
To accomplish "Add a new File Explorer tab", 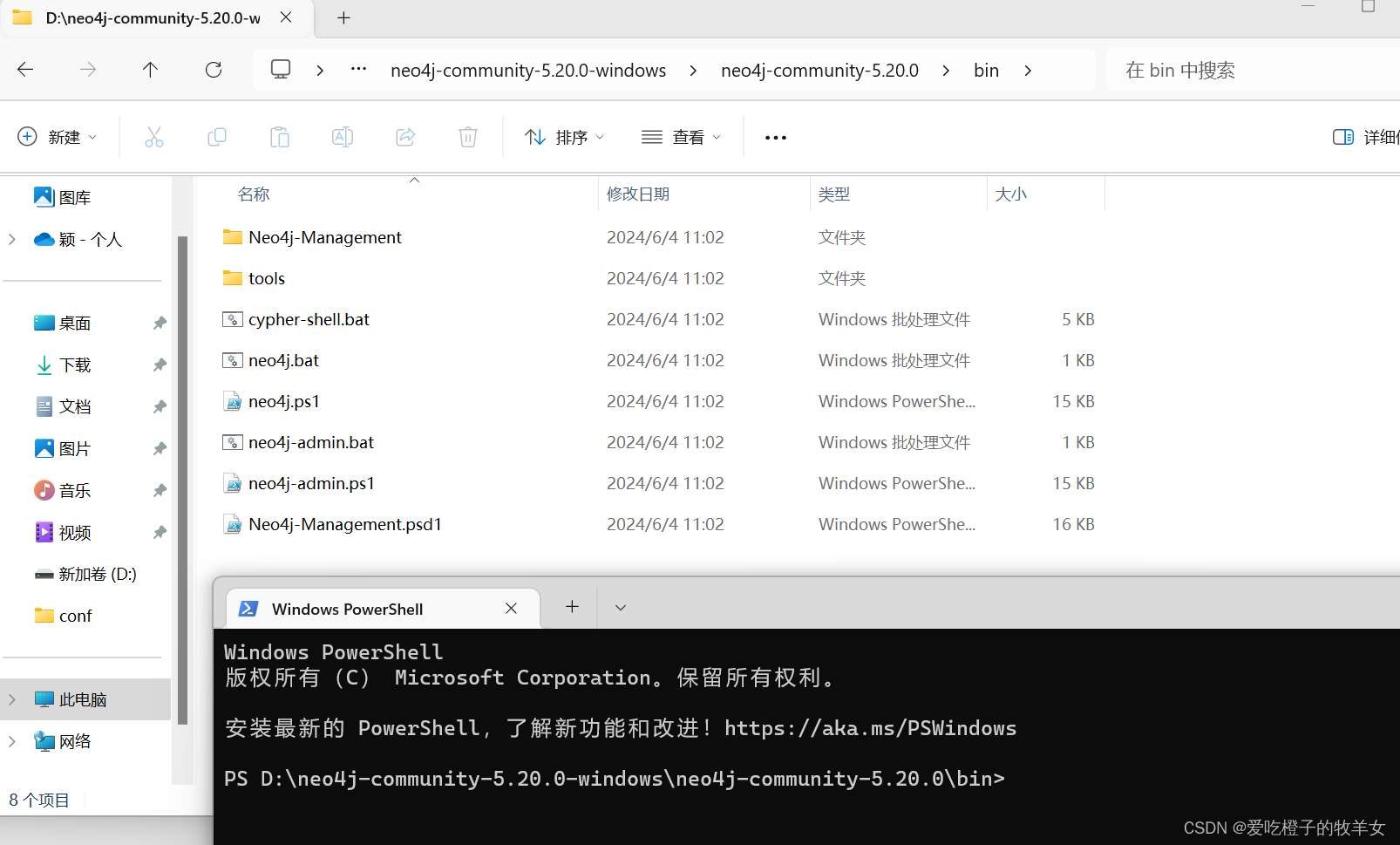I will click(x=343, y=17).
